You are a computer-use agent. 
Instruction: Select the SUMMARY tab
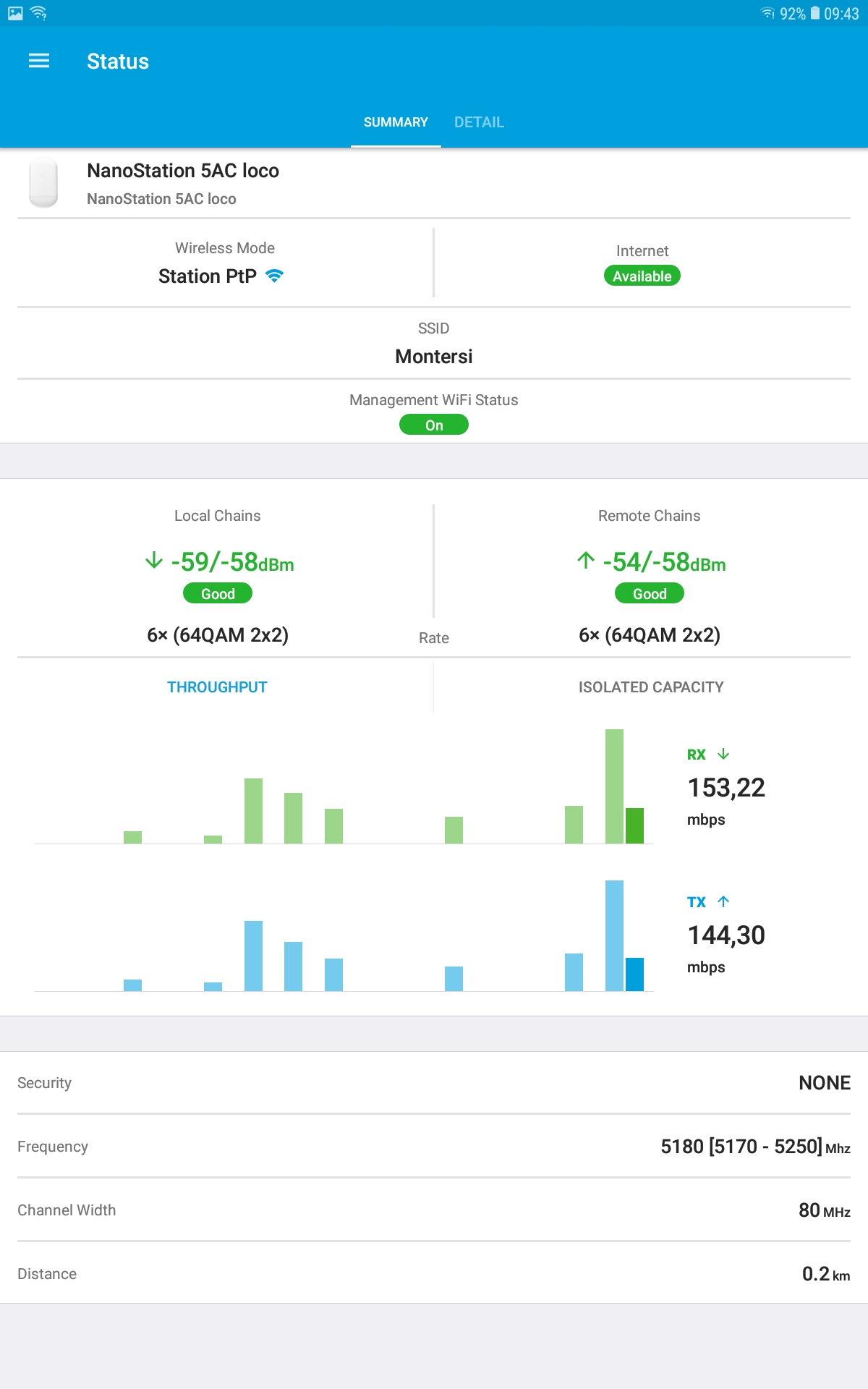(396, 122)
